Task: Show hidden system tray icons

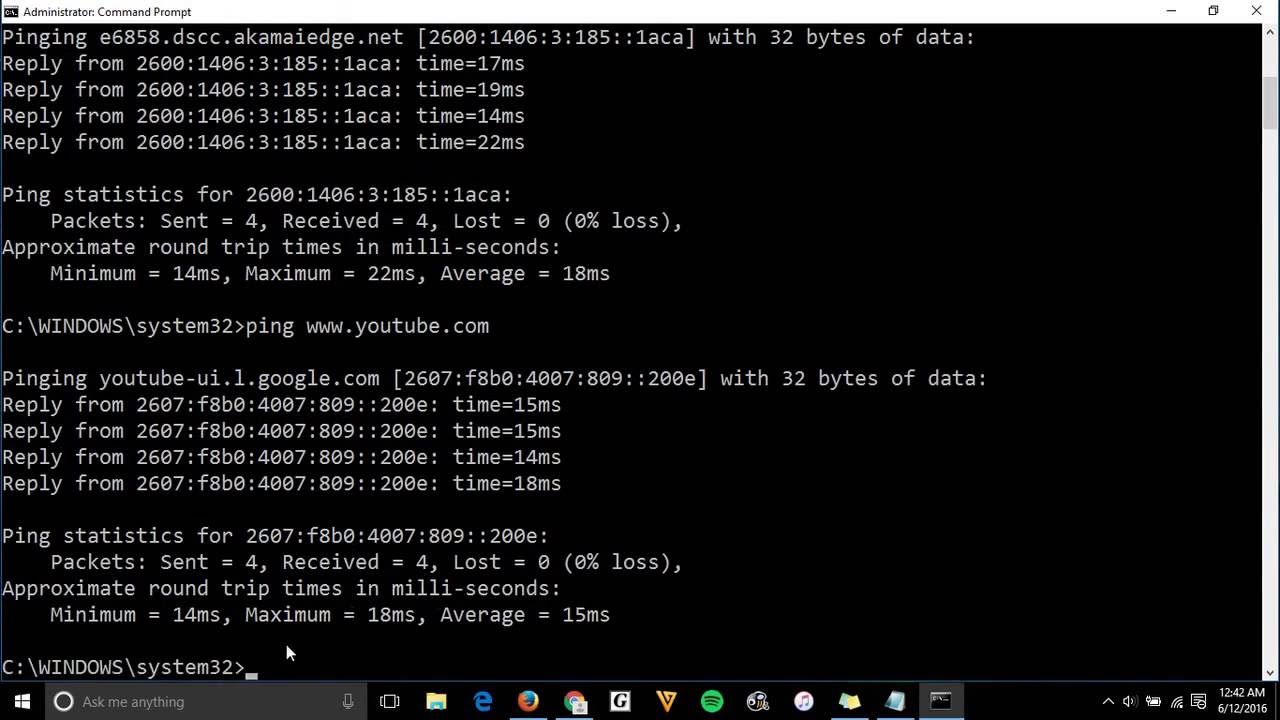Action: (1108, 701)
